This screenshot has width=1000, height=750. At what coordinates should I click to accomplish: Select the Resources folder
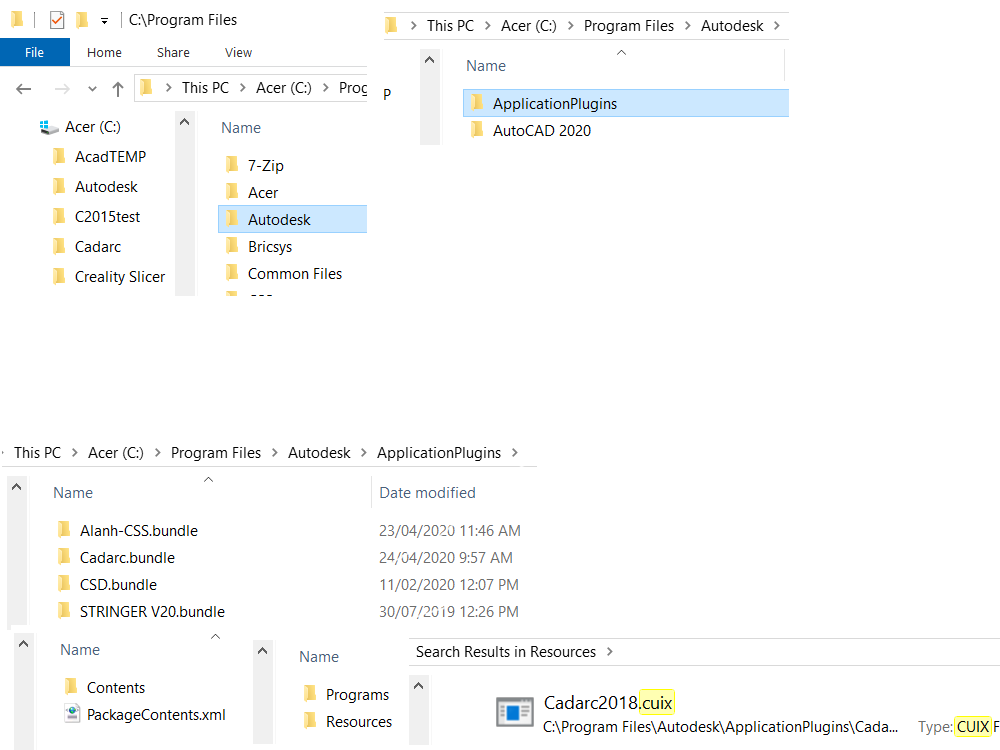[x=358, y=721]
